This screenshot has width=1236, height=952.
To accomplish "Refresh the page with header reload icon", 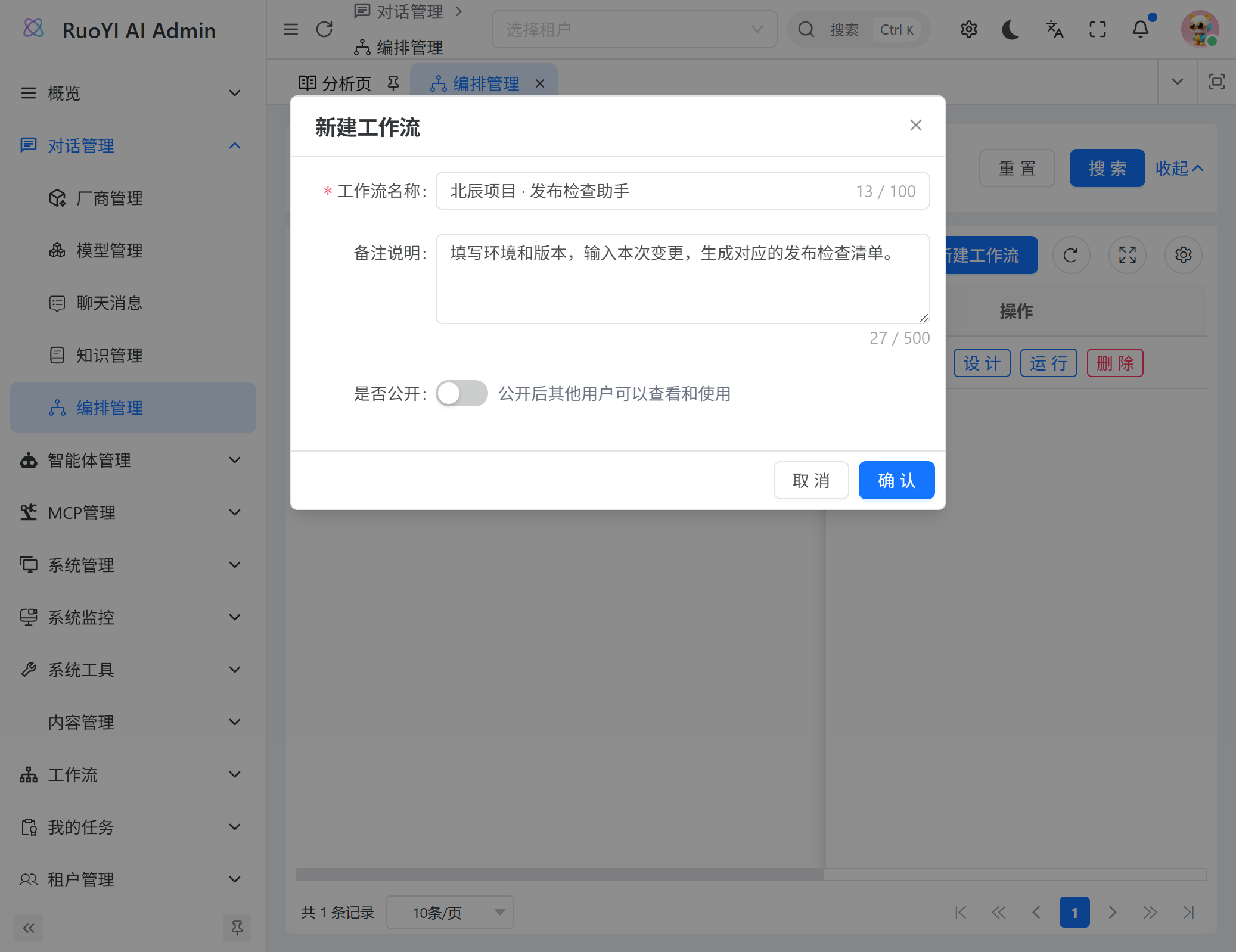I will coord(324,29).
